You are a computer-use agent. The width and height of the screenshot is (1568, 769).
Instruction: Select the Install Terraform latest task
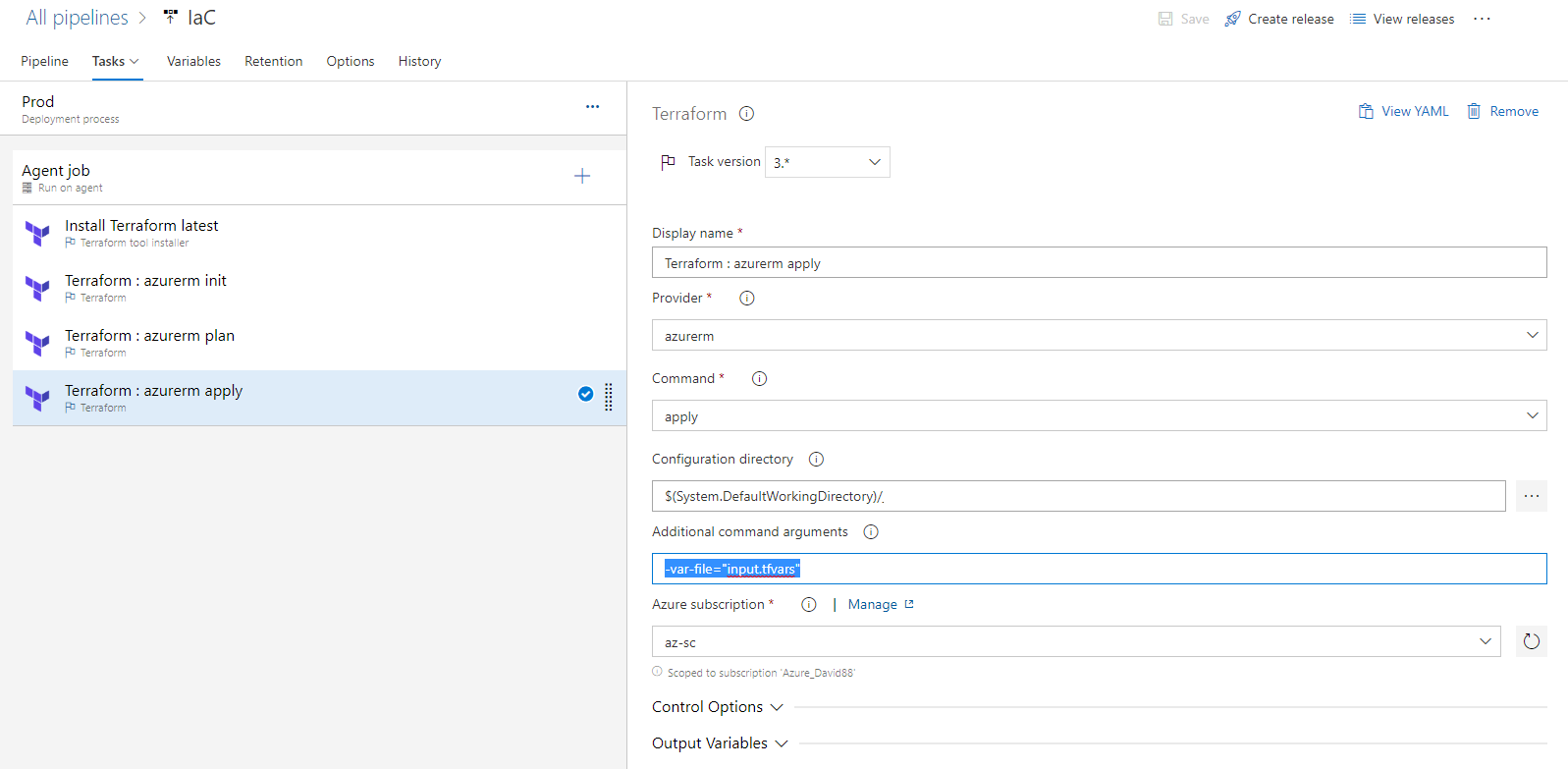coord(319,233)
